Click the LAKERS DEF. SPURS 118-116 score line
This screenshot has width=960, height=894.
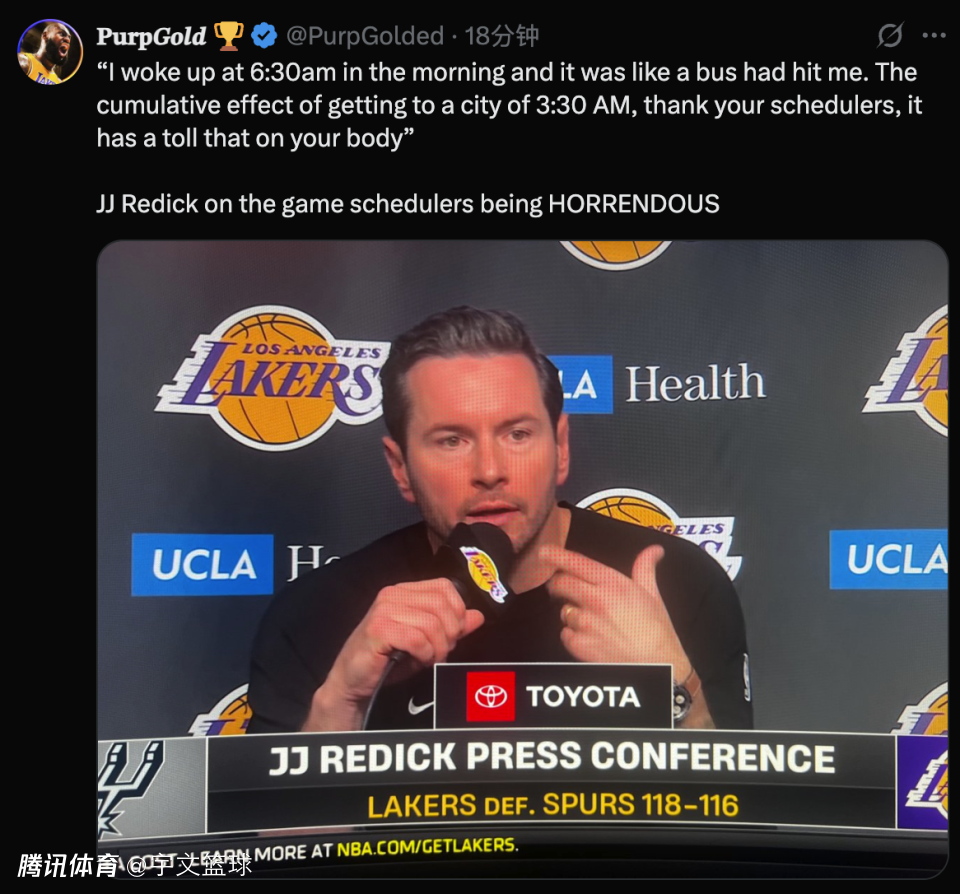tap(553, 805)
